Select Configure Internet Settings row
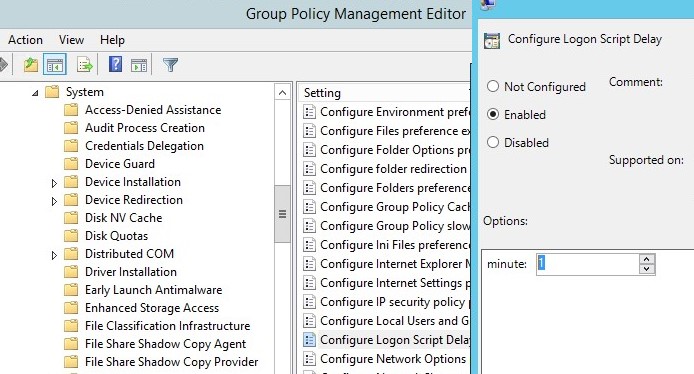This screenshot has height=374, width=694. (x=386, y=283)
